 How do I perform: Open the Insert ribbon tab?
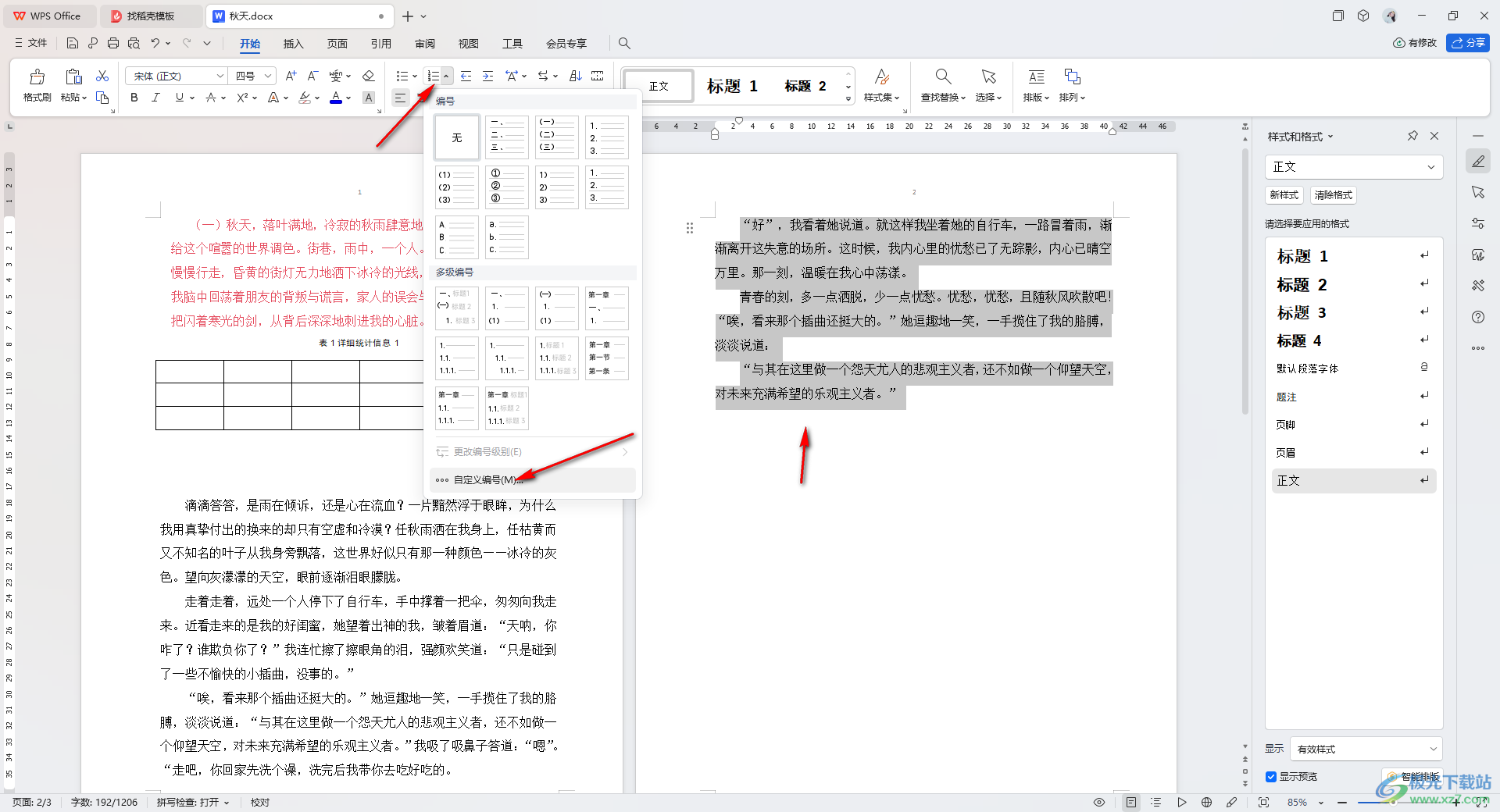tap(293, 43)
